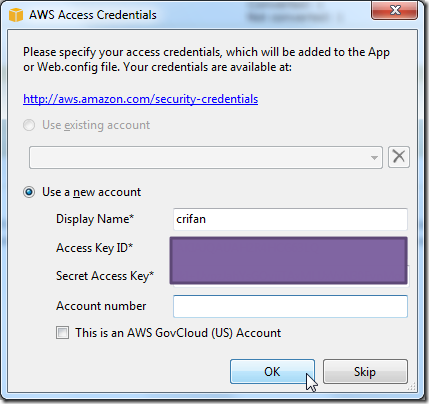
Task: Enable the AWS GovCloud (US) Account checkbox
Action: tap(62, 333)
